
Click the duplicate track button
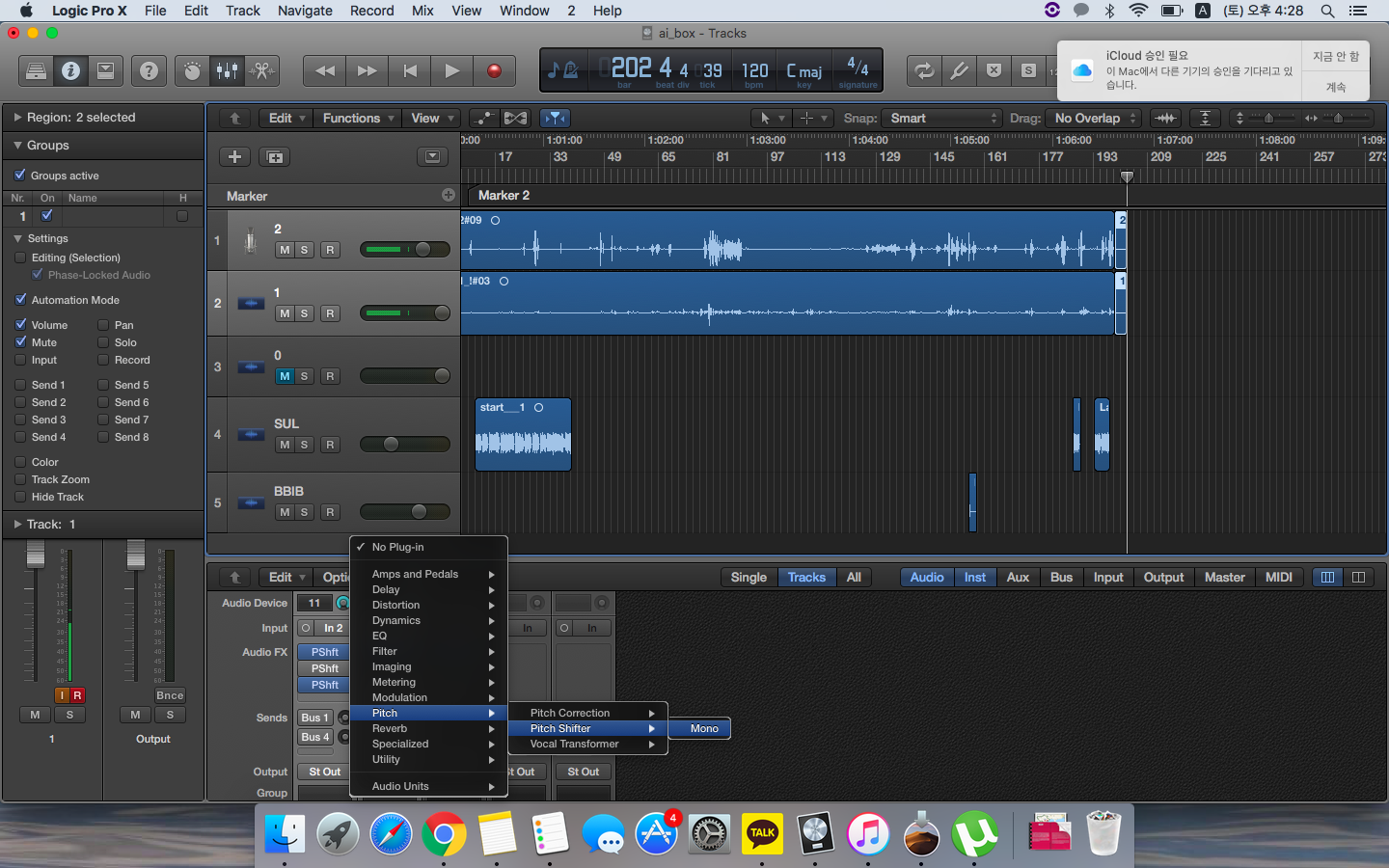[x=275, y=156]
